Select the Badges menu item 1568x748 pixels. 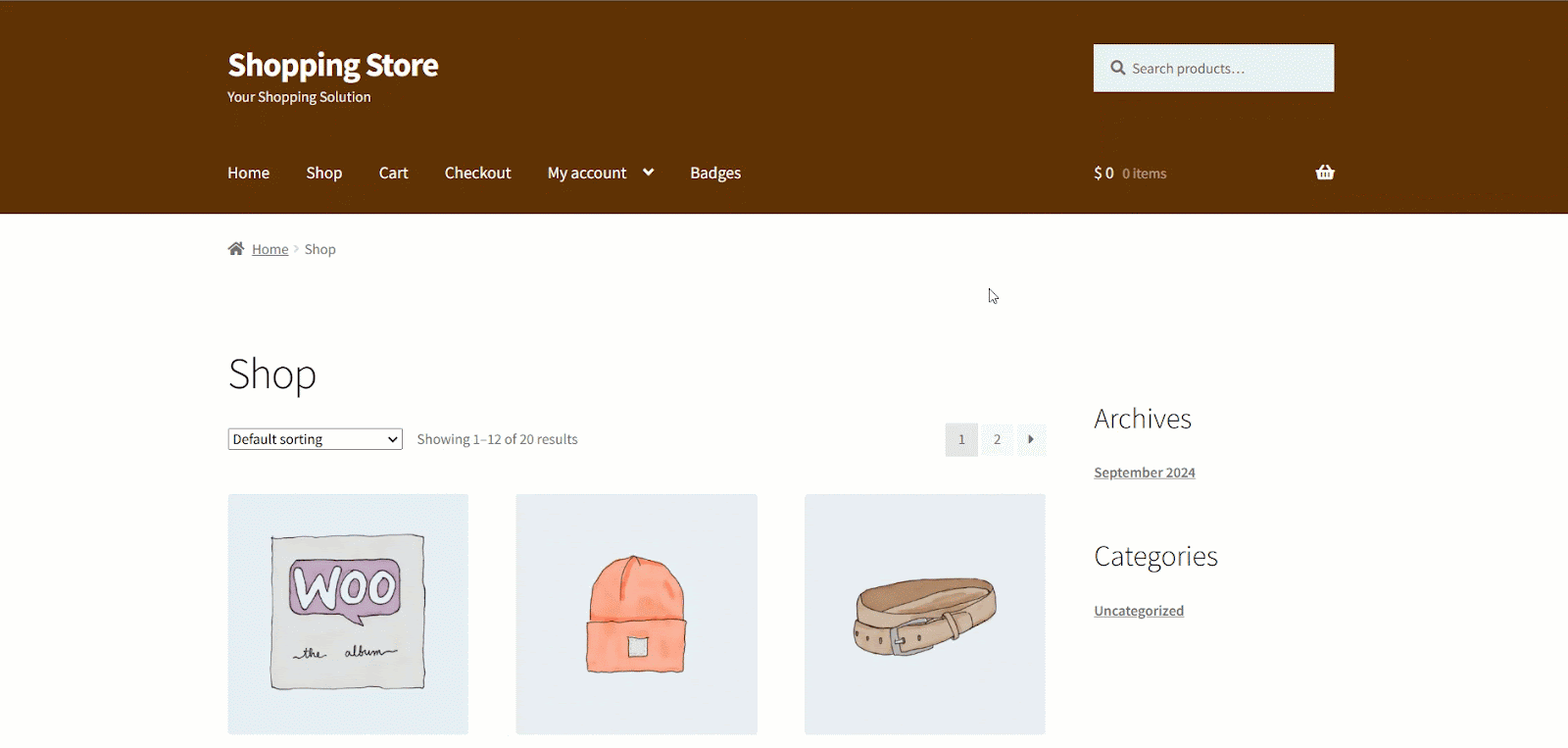click(x=715, y=174)
